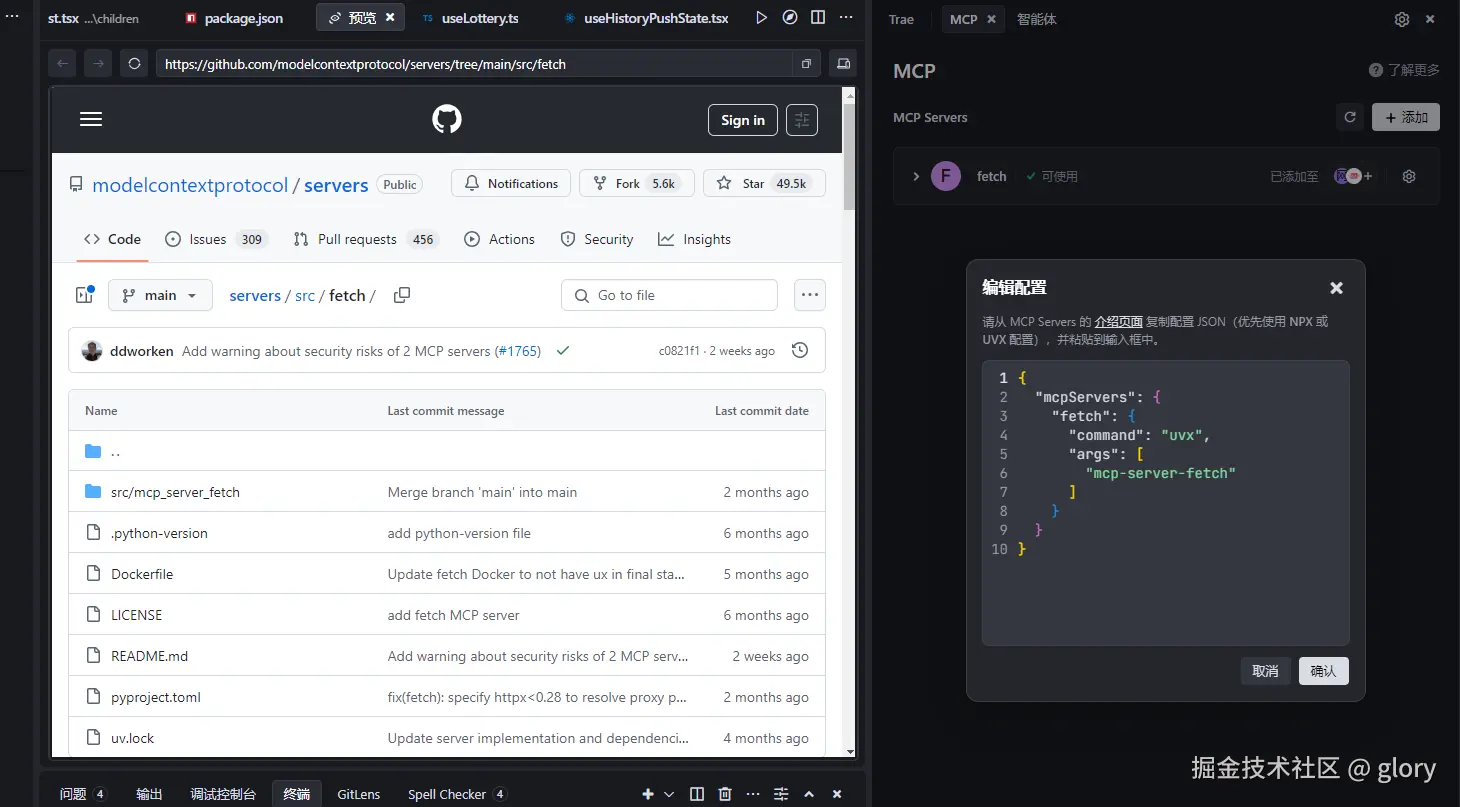Run the file with play icon in editor toolbar

762,18
